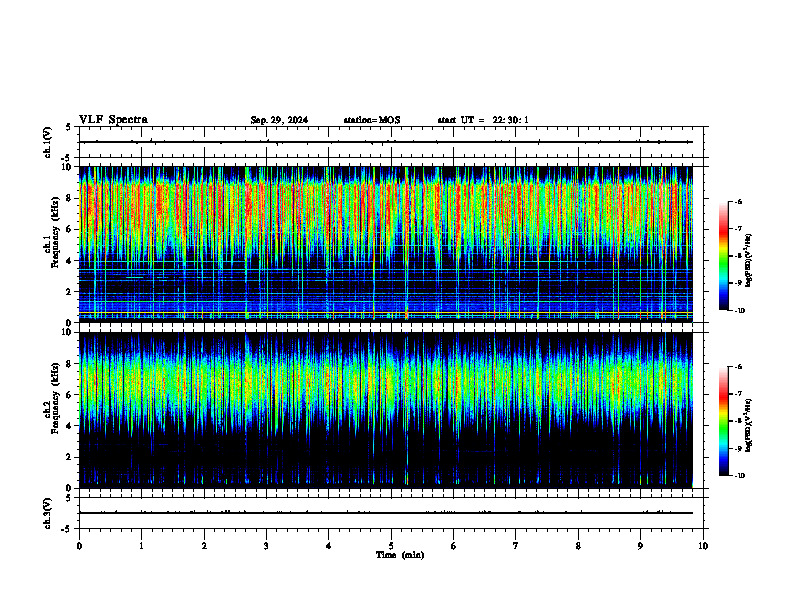The height and width of the screenshot is (612, 792).
Task: Click the '9' tick on time axis
Action: point(640,546)
